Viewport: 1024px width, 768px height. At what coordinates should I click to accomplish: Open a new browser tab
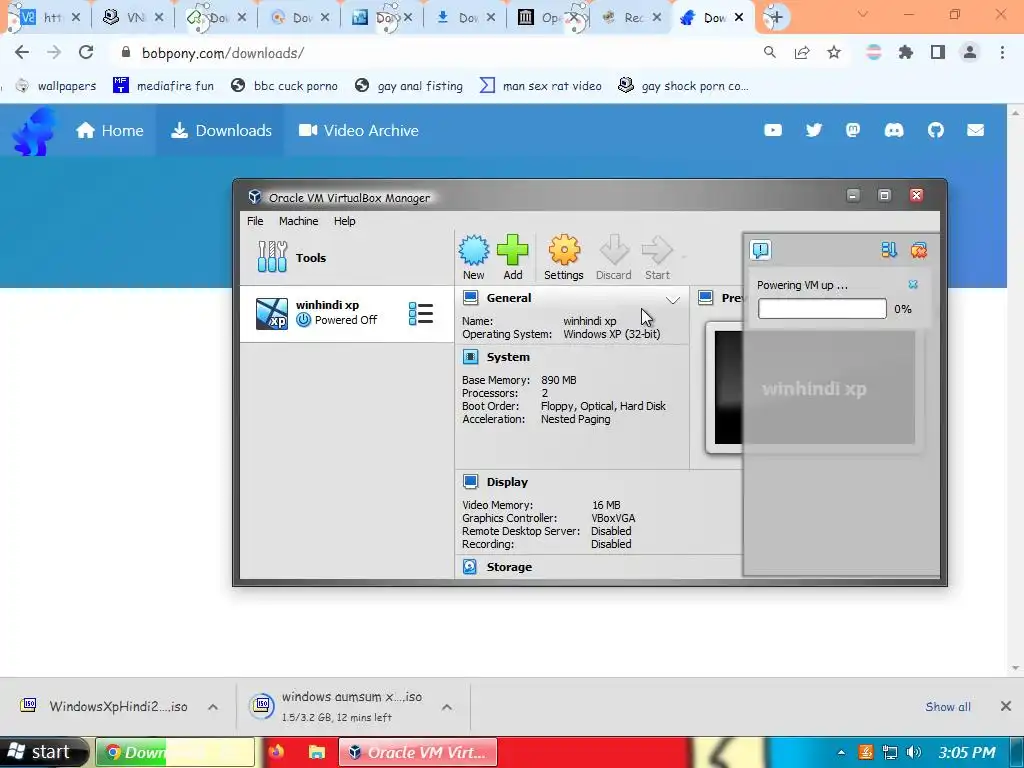click(x=776, y=17)
